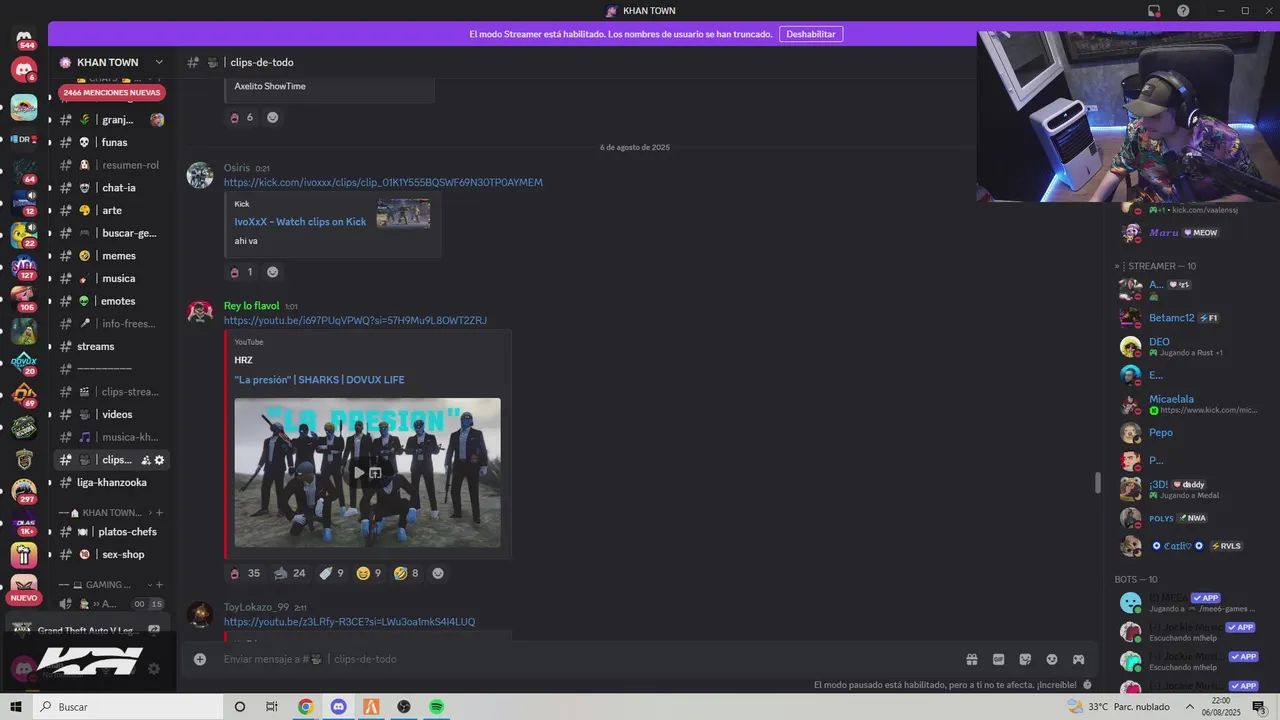Open Spotify from Windows taskbar
Image resolution: width=1280 pixels, height=720 pixels.
click(436, 707)
